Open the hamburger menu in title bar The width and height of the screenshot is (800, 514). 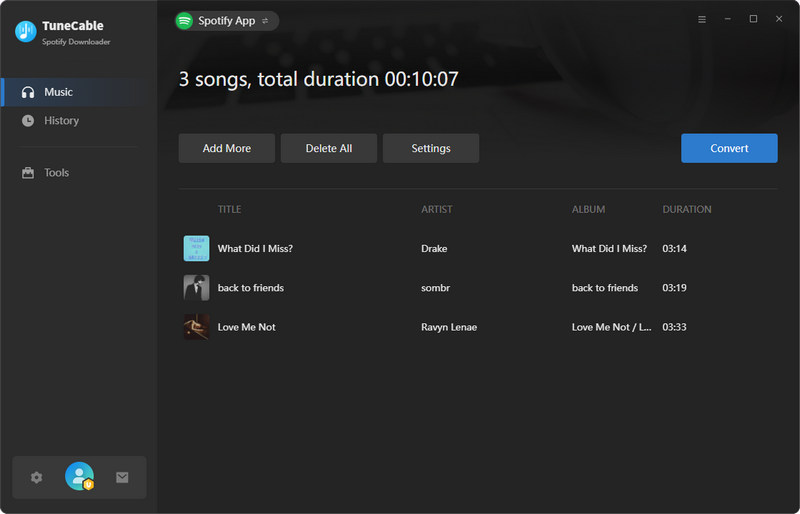[701, 19]
